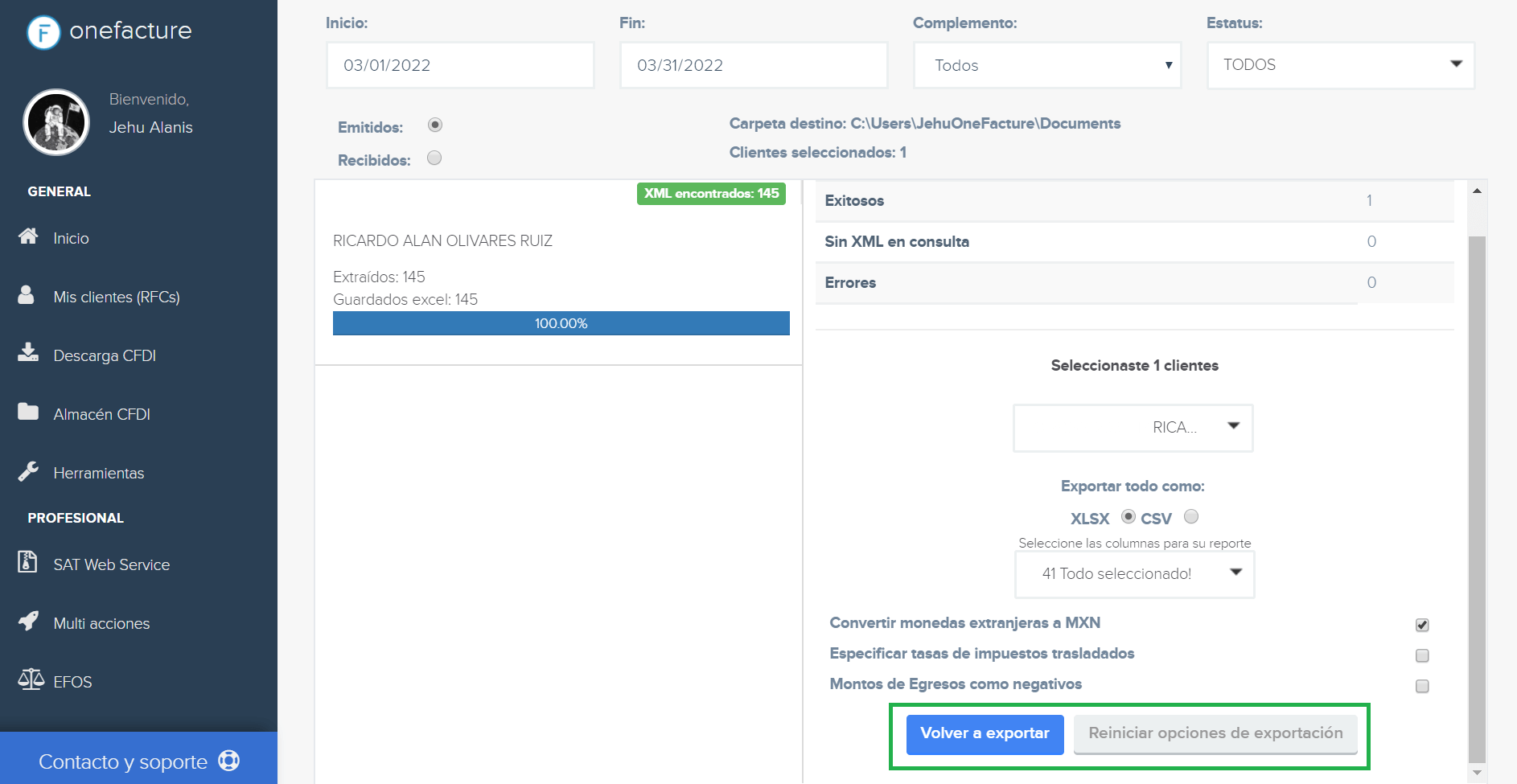
Task: Open the Almacén CFDI folder icon
Action: click(27, 413)
